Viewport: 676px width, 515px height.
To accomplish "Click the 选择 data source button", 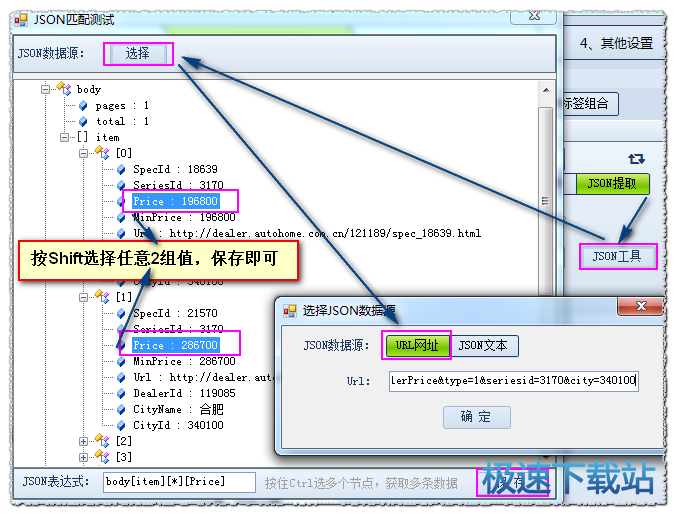I will point(137,53).
